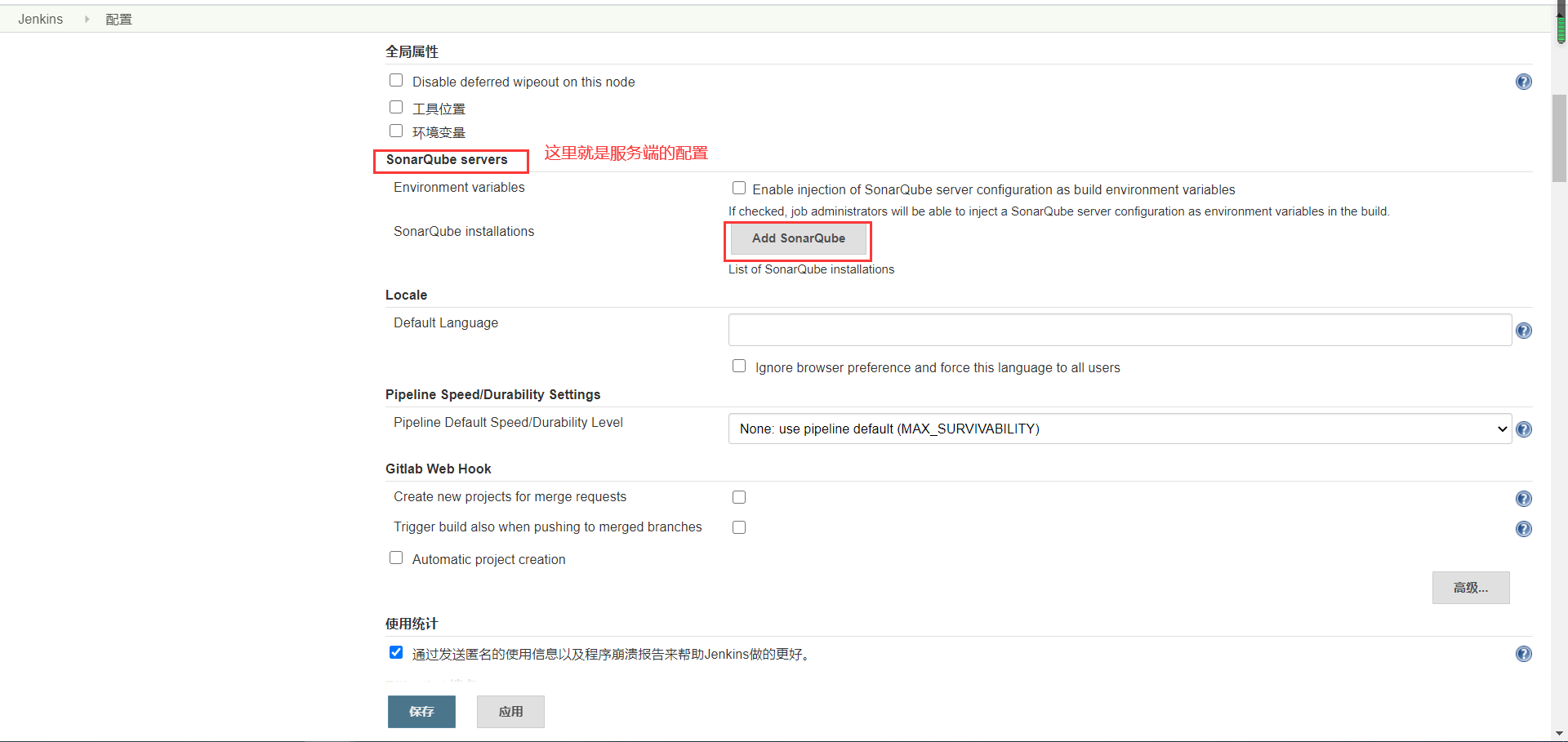Viewport: 1568px width, 742px height.
Task: Click the 高级... advanced button
Action: coord(1471,588)
